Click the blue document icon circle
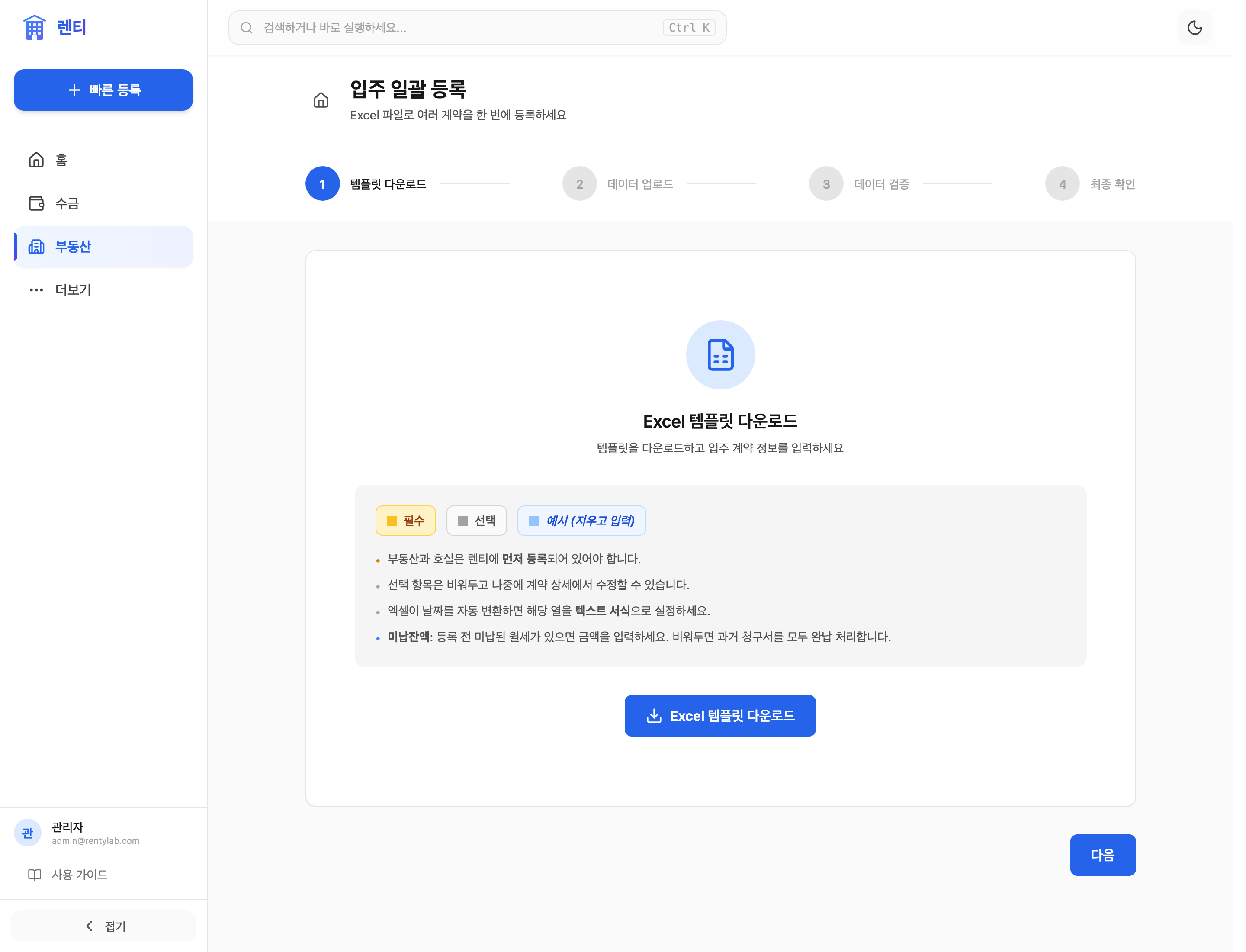 (720, 355)
